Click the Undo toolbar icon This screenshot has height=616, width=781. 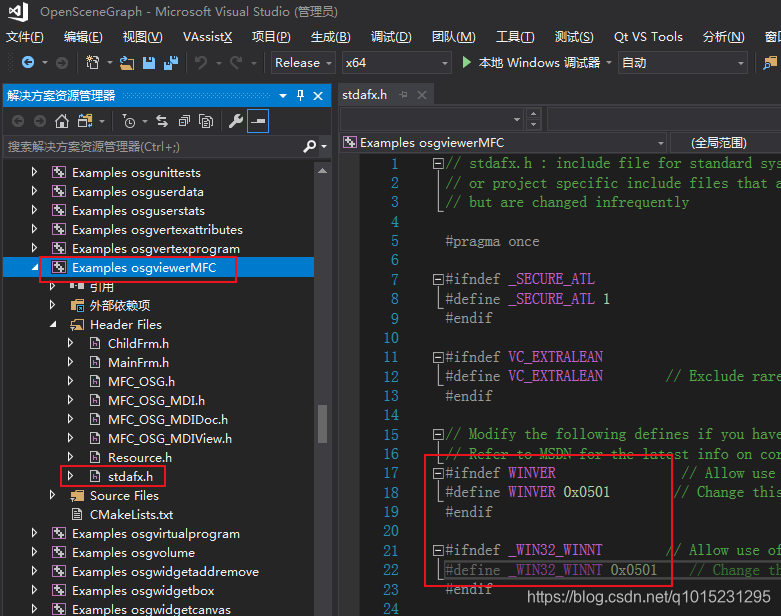(201, 63)
